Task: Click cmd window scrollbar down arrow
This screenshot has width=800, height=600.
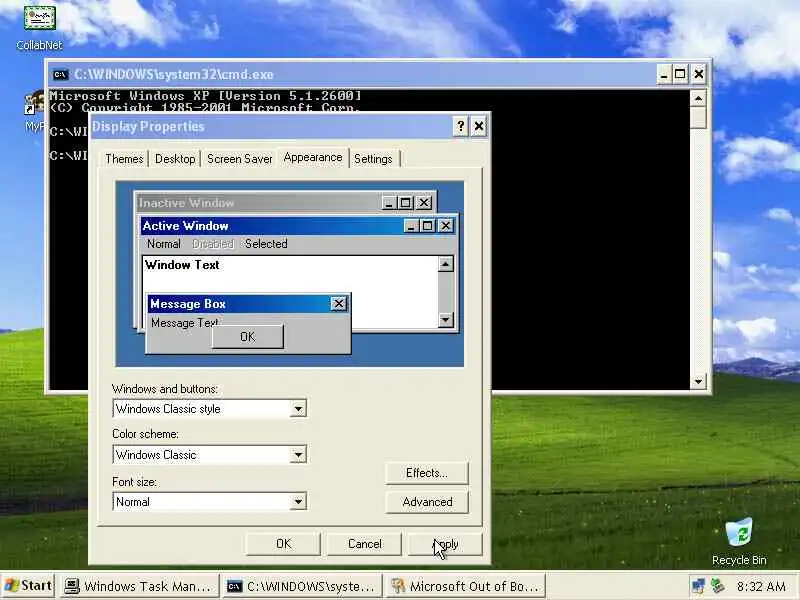Action: pyautogui.click(x=698, y=381)
